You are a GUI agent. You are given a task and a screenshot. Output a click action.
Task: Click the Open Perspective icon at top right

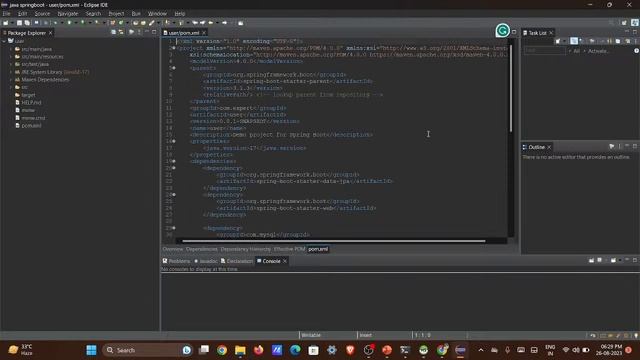coord(624,23)
